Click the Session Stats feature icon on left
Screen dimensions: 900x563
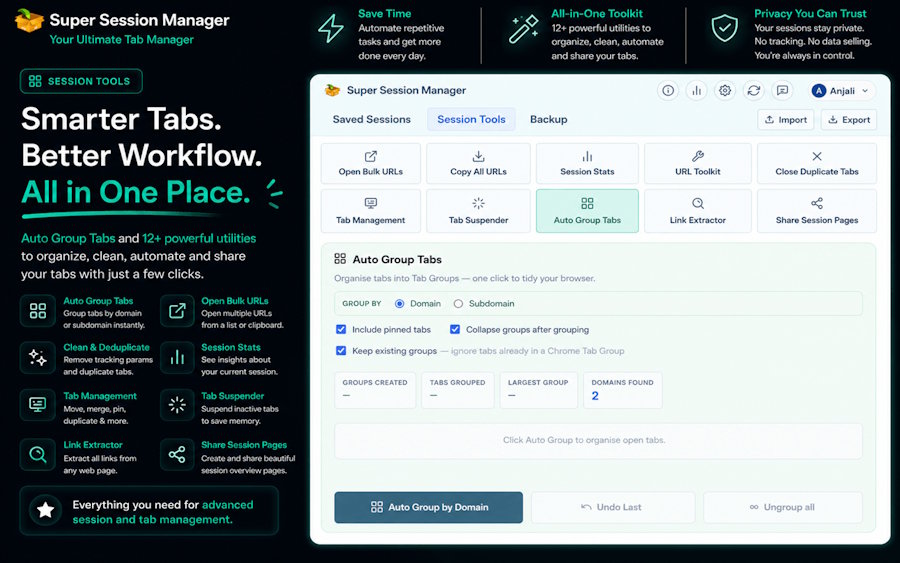tap(177, 358)
